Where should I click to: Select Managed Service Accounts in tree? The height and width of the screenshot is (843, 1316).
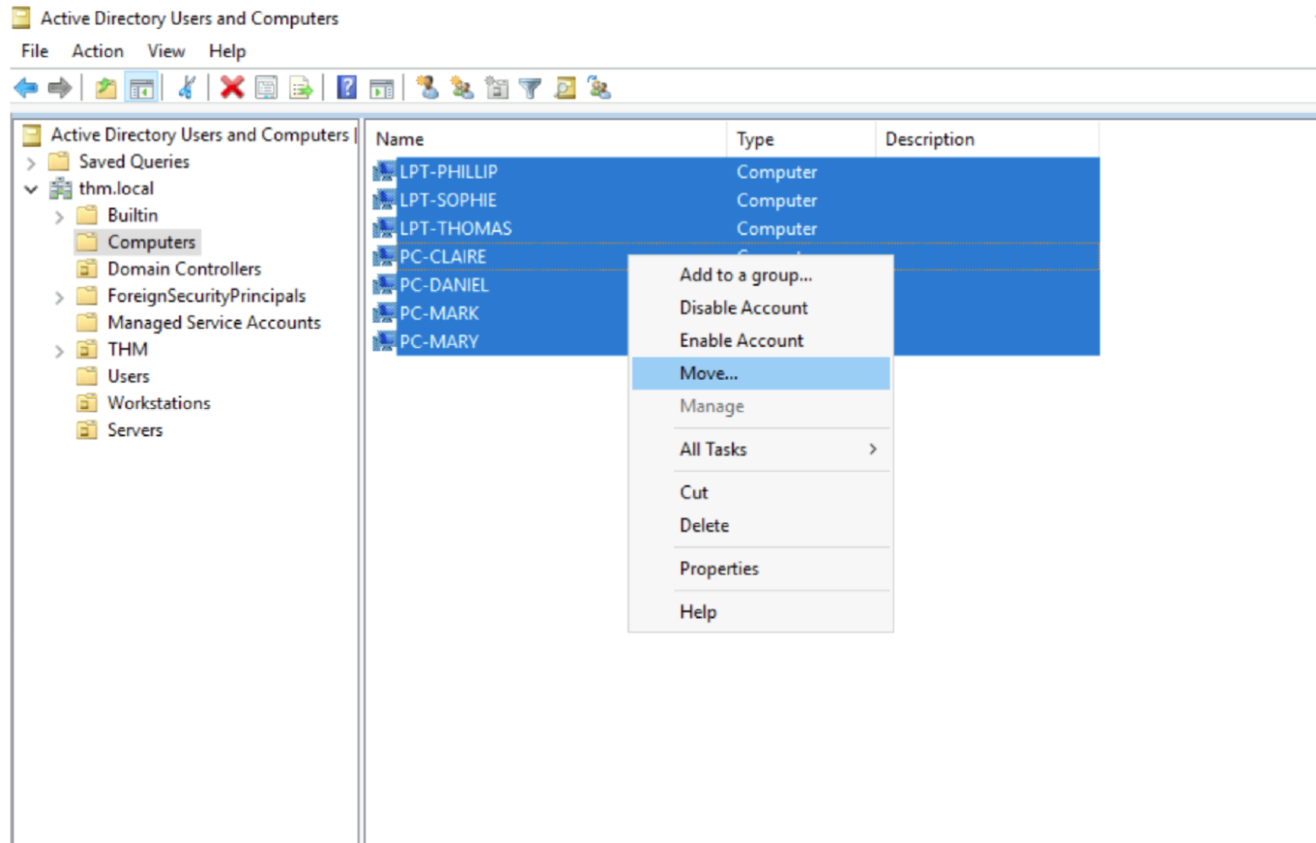click(x=214, y=322)
